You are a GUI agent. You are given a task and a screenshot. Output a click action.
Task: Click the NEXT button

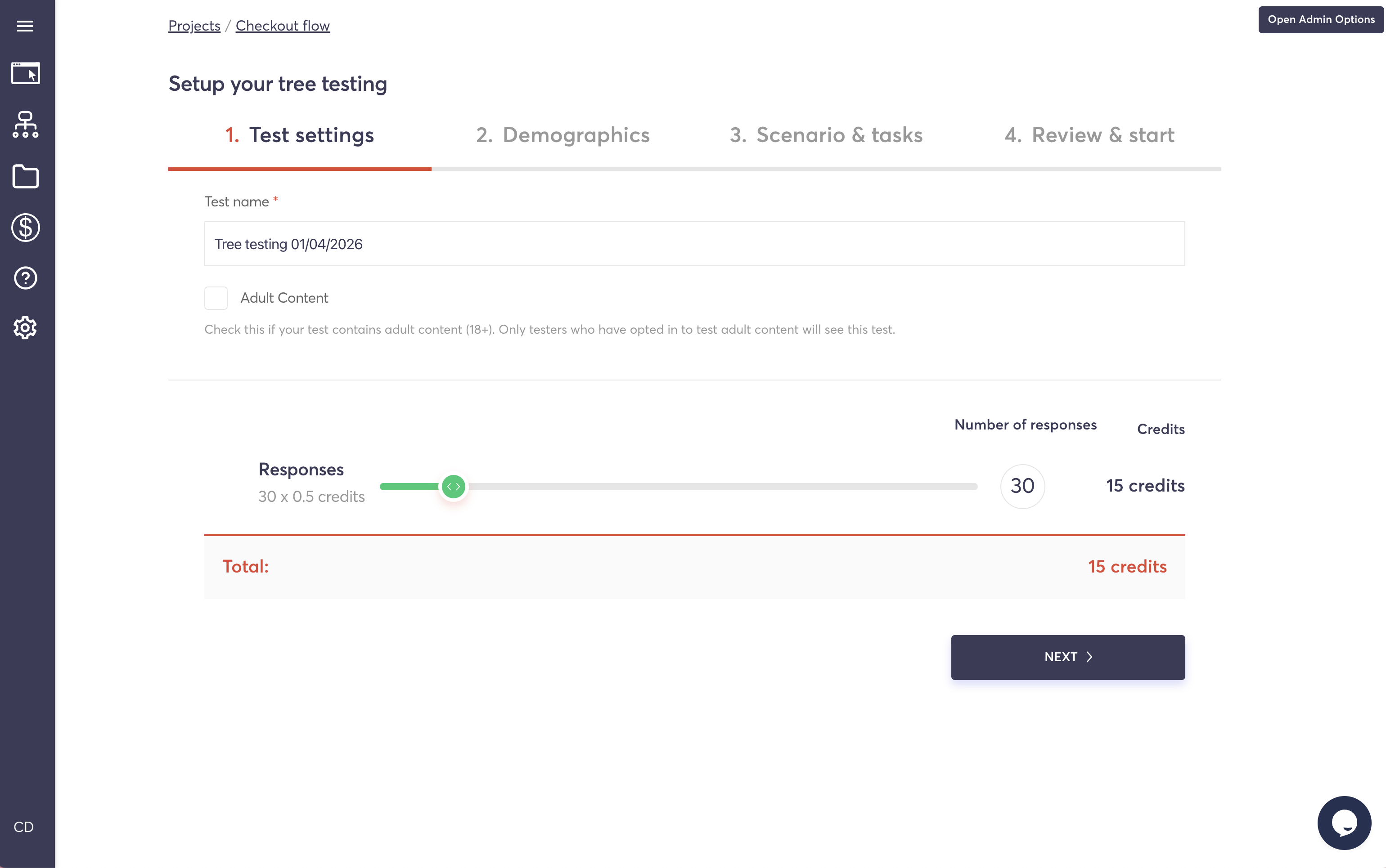coord(1066,657)
